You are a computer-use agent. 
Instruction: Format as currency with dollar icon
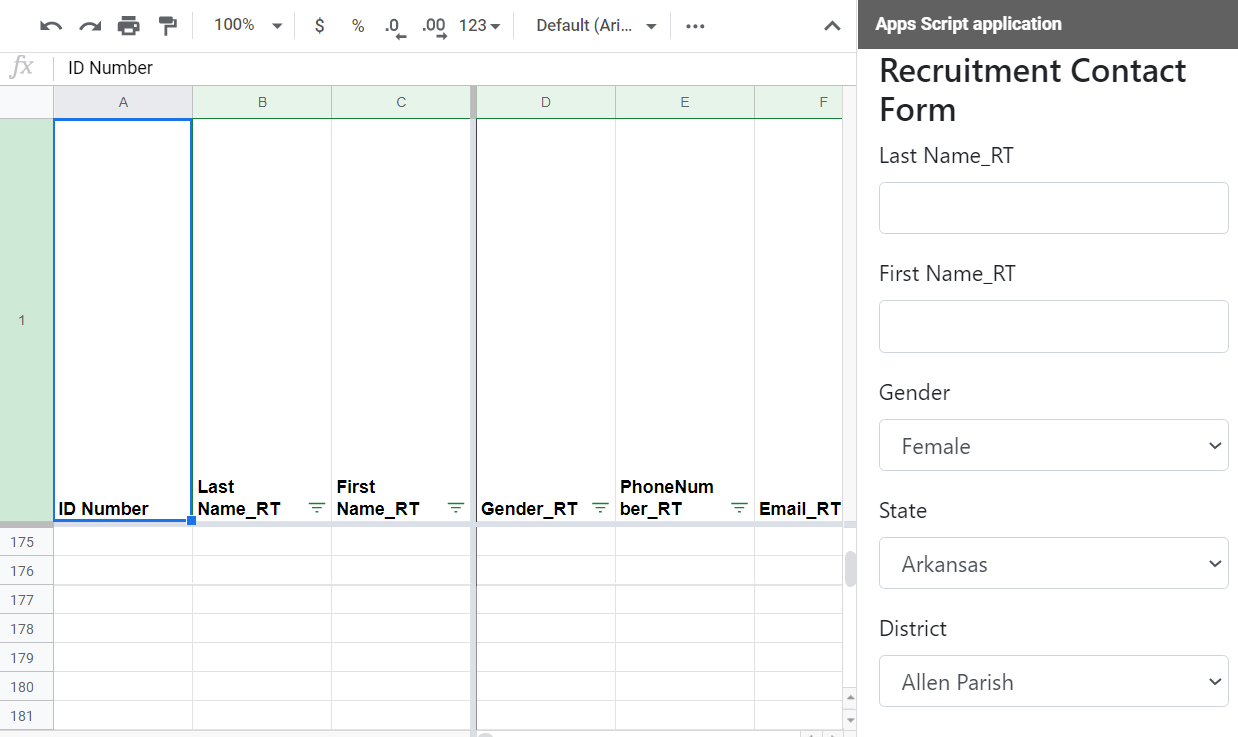[x=319, y=26]
